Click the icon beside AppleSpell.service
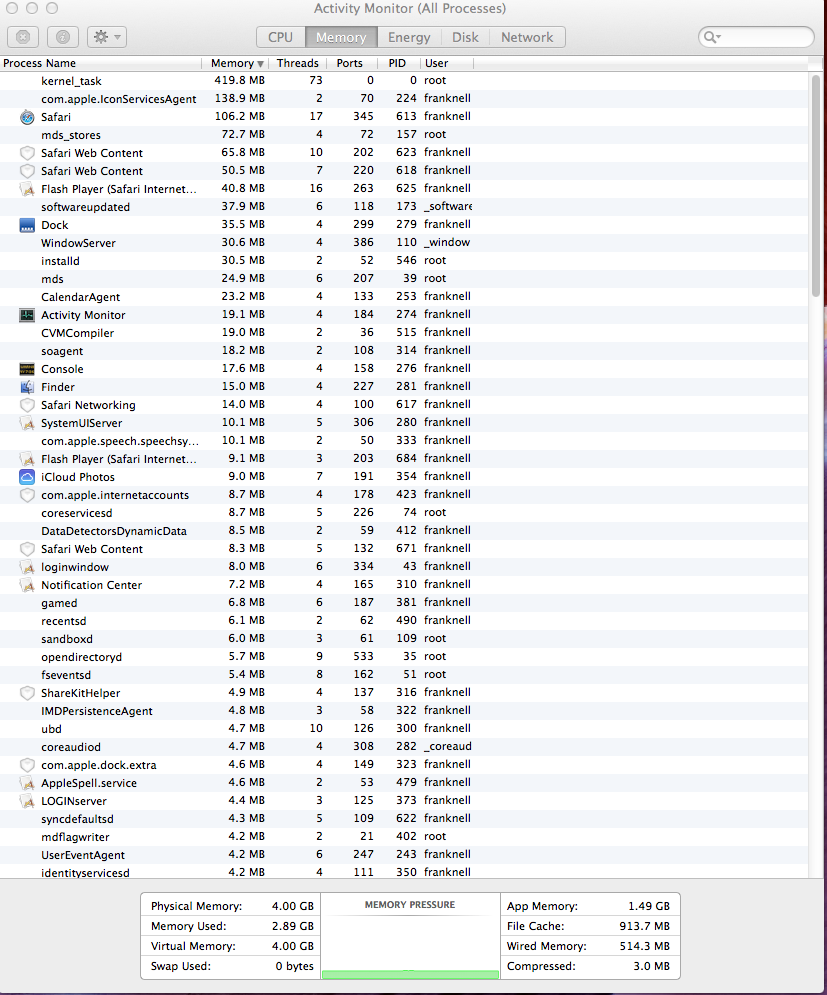This screenshot has height=995, width=827. coord(27,782)
